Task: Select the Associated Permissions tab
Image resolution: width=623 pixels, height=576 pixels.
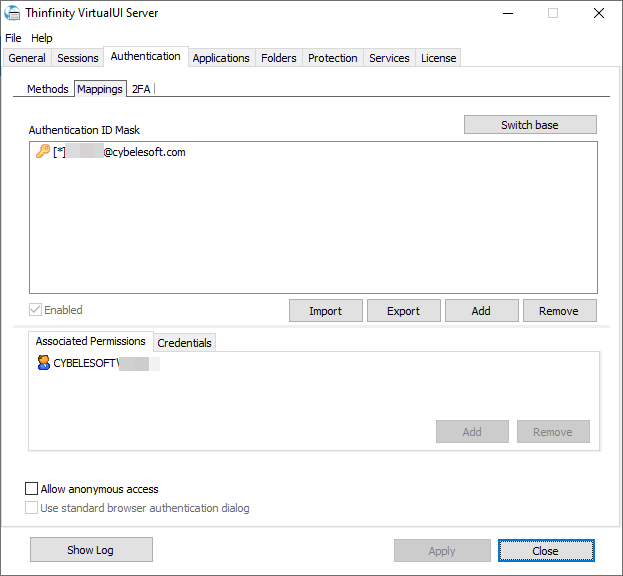Action: (x=91, y=341)
